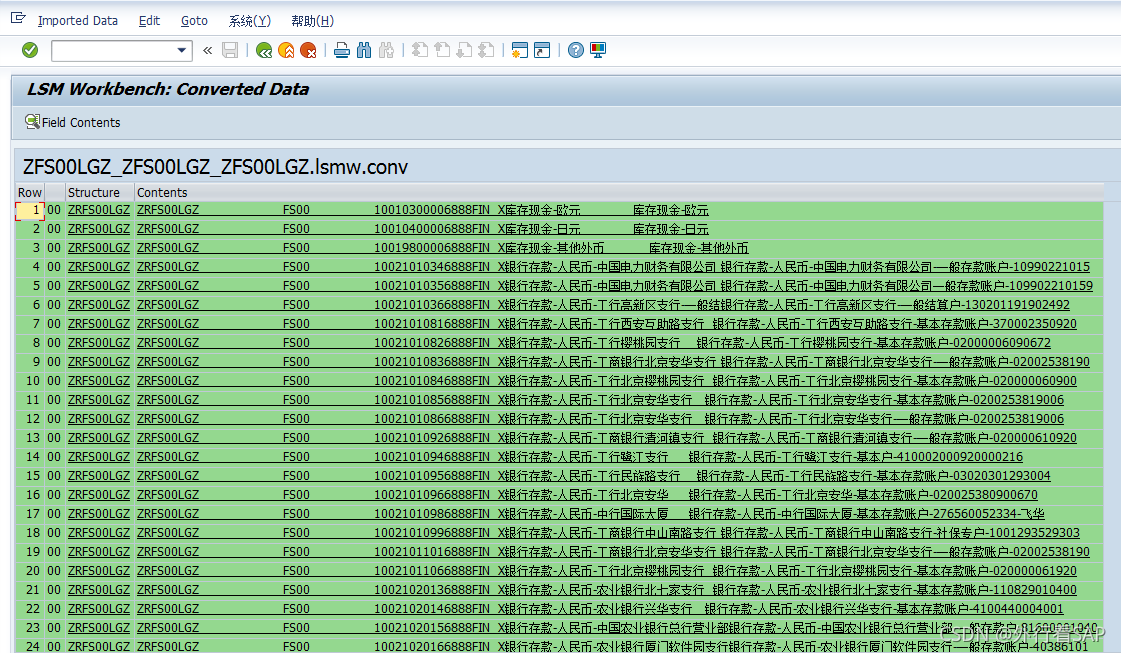Click contents link 10021010816888FIN in row 7

432,324
